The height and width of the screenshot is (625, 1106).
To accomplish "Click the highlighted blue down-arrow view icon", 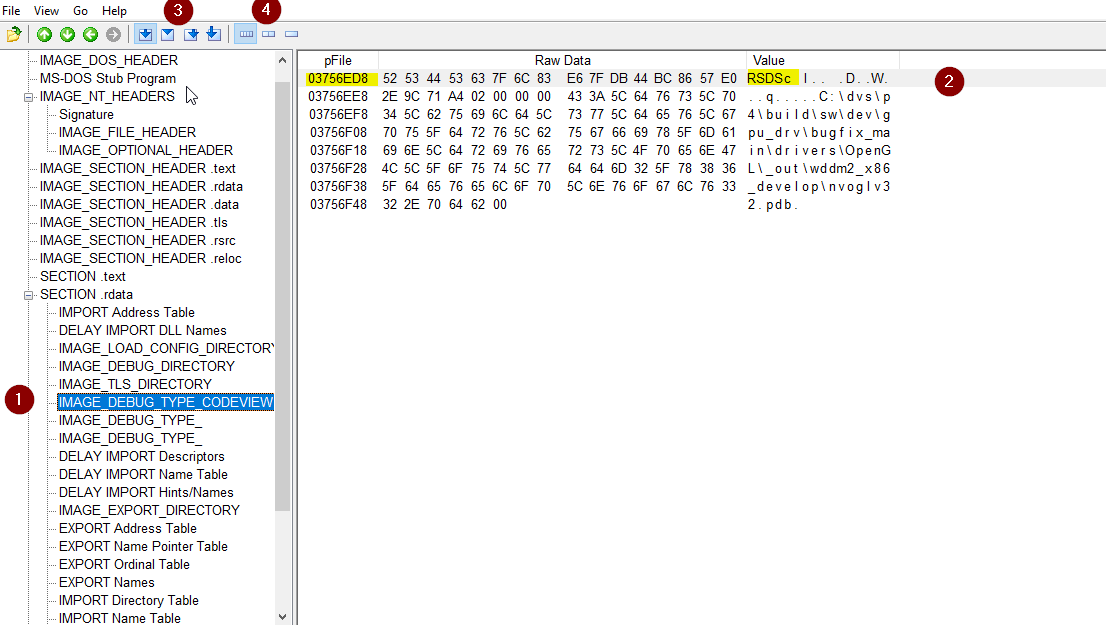I will (x=146, y=33).
